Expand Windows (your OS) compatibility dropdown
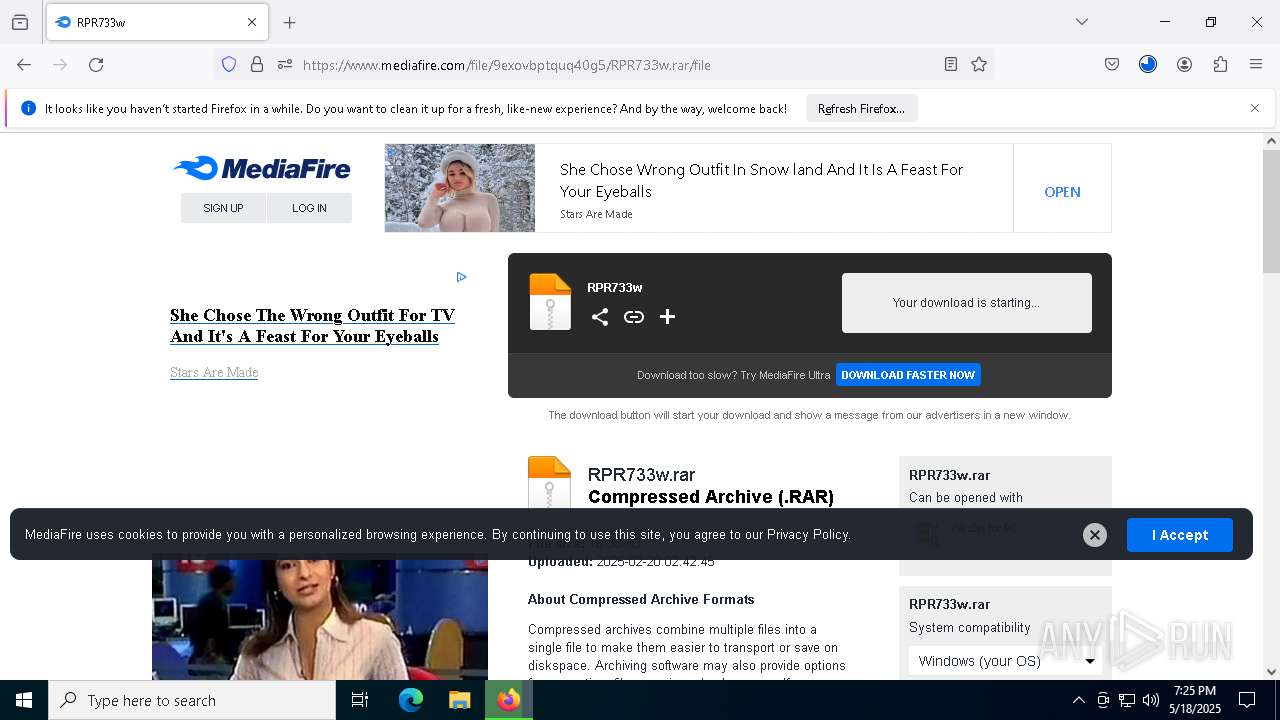 click(1007, 661)
